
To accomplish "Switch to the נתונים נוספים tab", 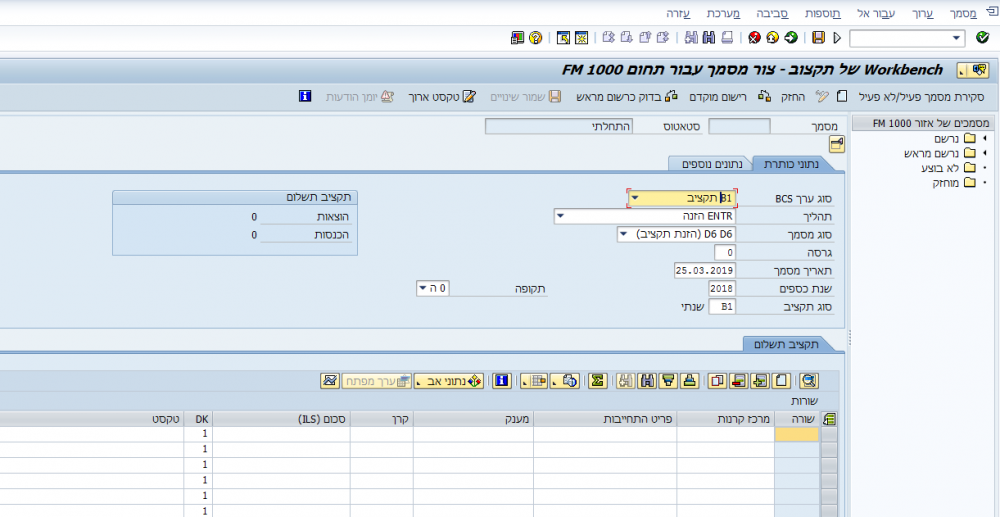I will click(712, 164).
